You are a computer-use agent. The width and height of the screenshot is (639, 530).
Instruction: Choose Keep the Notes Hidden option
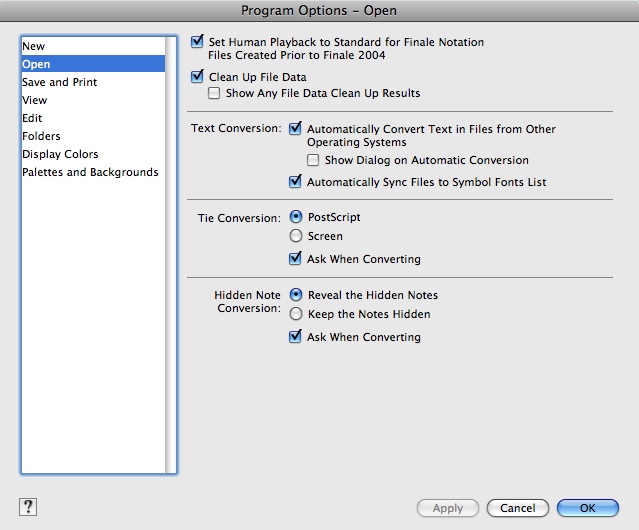click(296, 314)
